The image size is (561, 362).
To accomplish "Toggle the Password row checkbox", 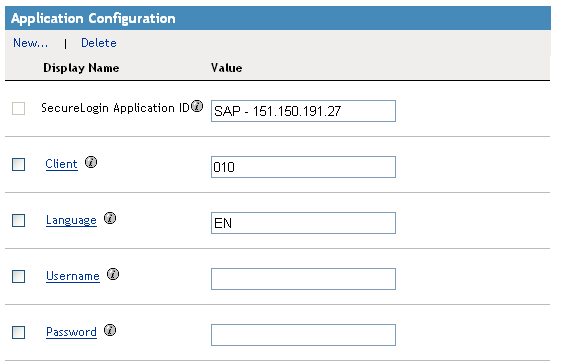I will click(x=19, y=332).
